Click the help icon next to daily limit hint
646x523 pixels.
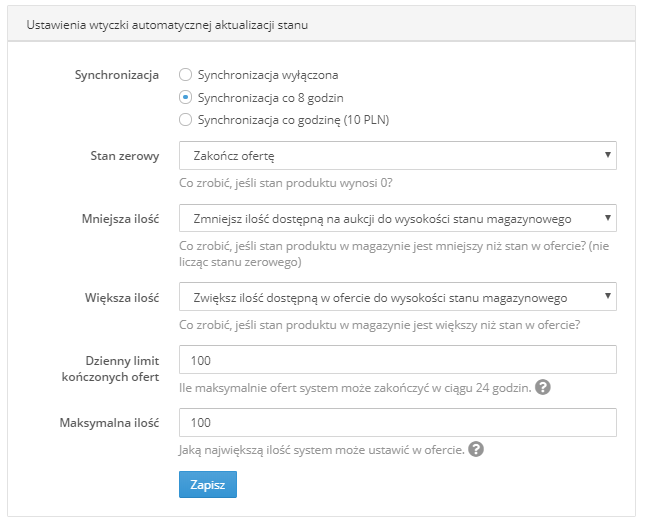point(543,387)
